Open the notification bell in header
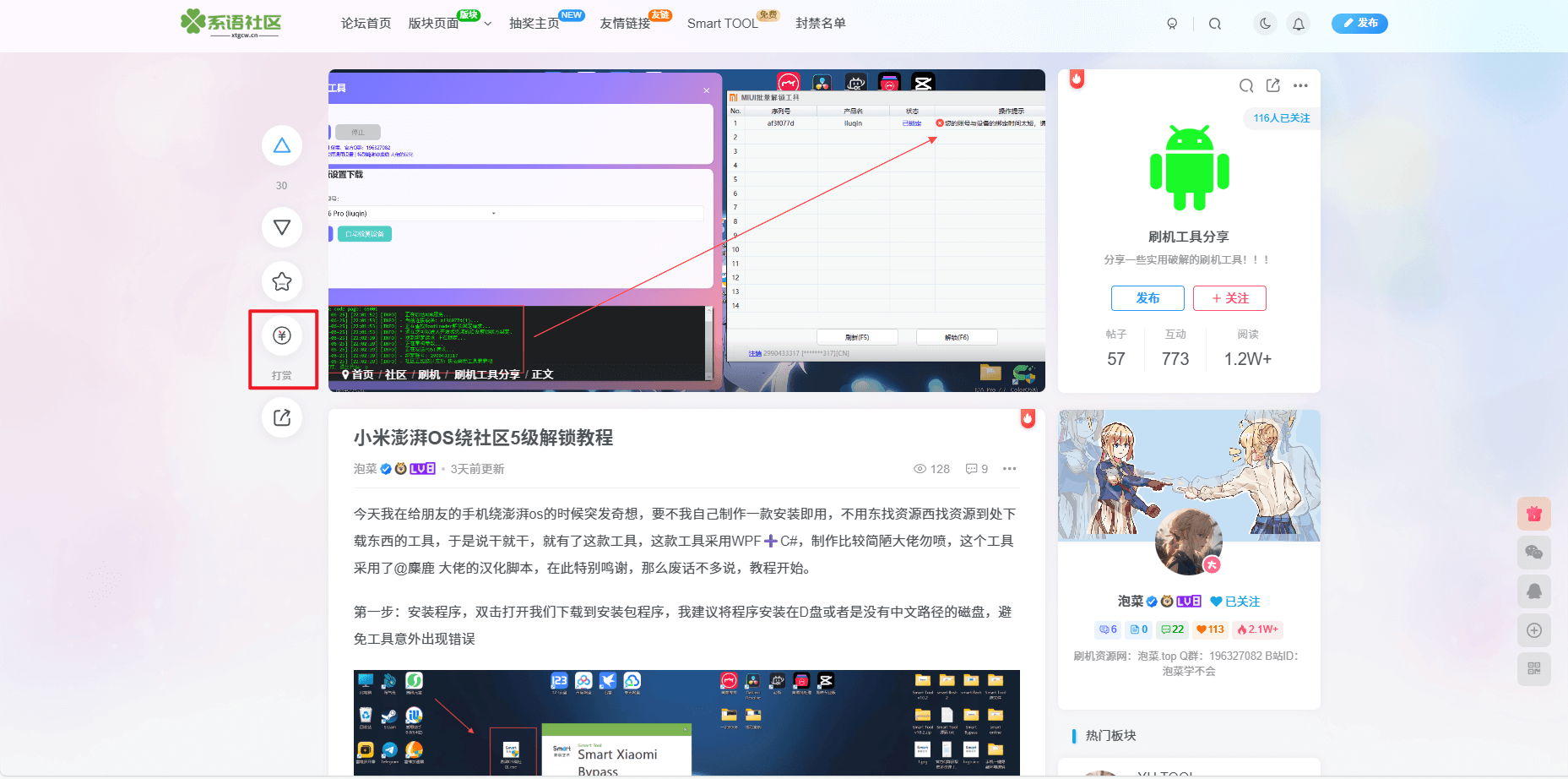The image size is (1568, 779). tap(1299, 24)
